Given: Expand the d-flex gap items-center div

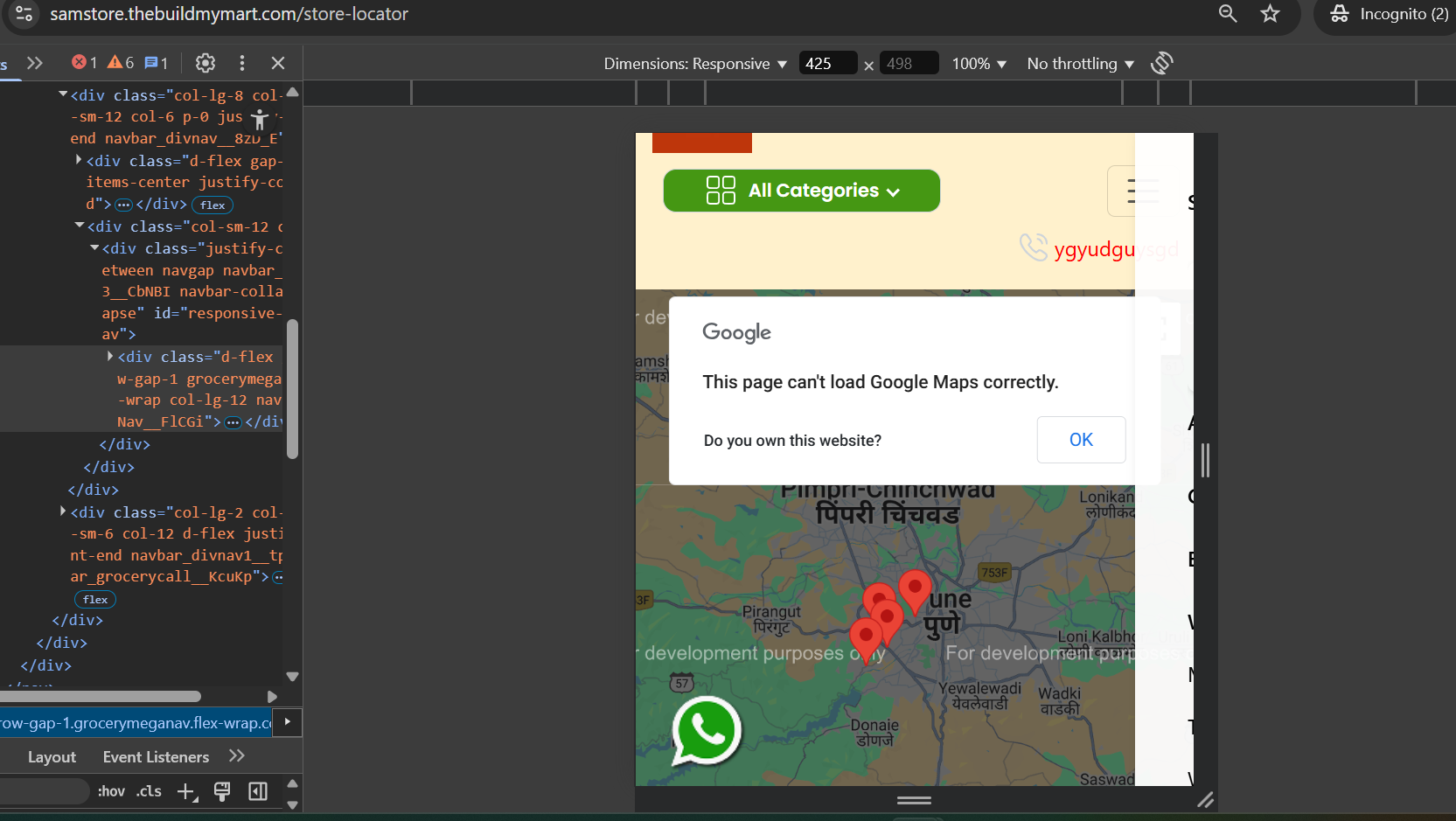Looking at the screenshot, I should pyautogui.click(x=79, y=160).
